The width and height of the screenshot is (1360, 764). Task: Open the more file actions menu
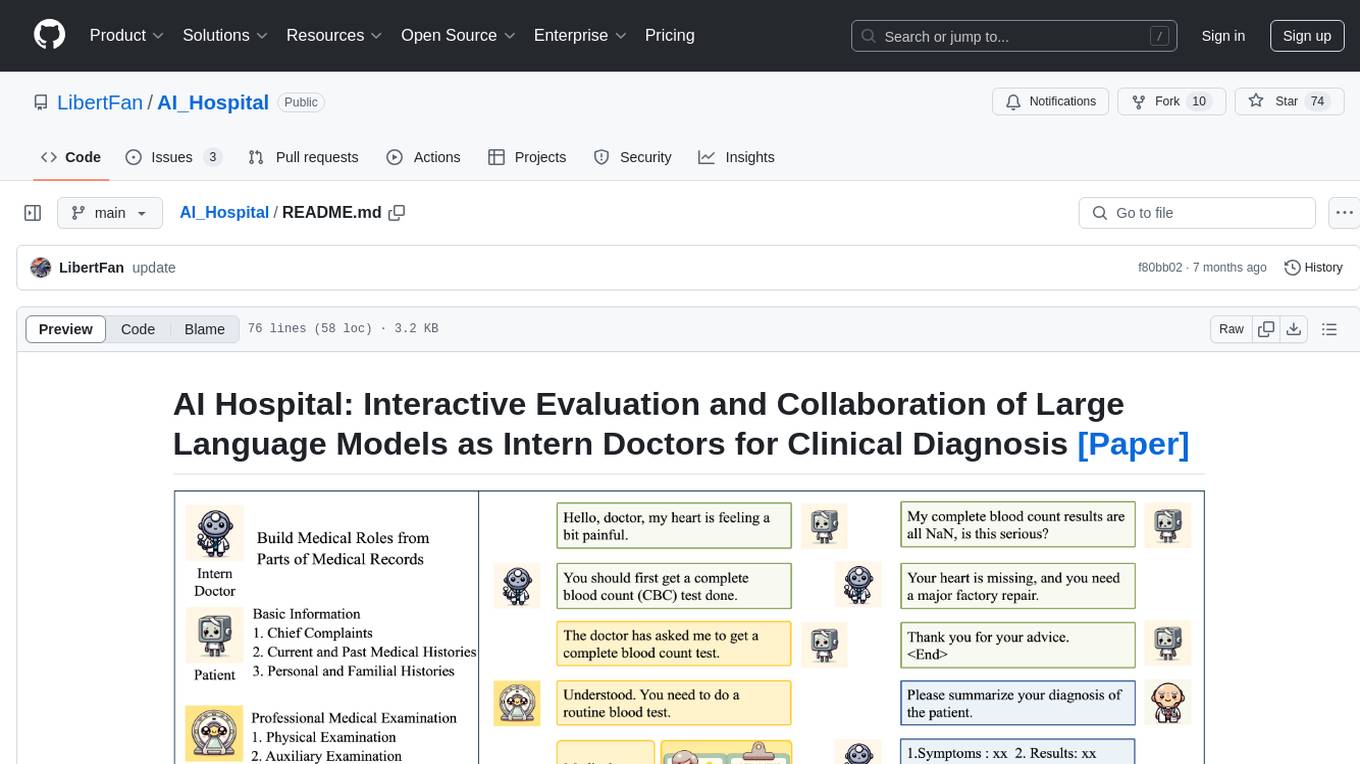pos(1344,213)
